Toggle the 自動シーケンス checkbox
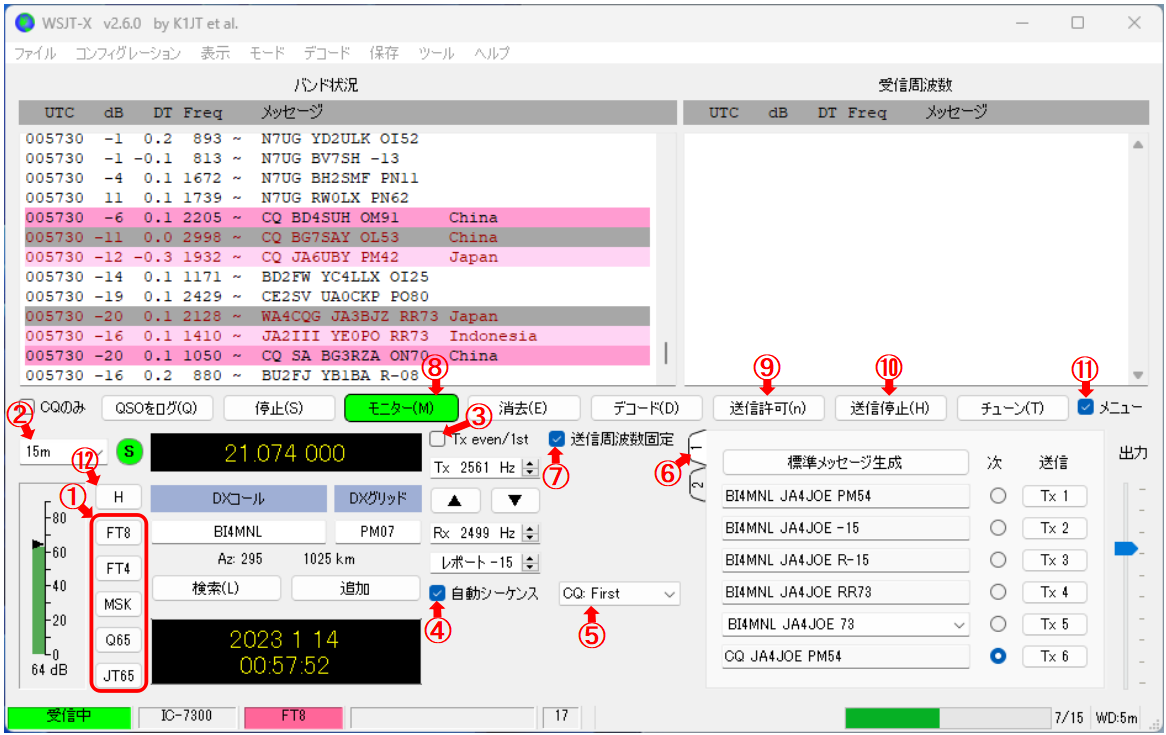The height and width of the screenshot is (735, 1166). pos(437,593)
